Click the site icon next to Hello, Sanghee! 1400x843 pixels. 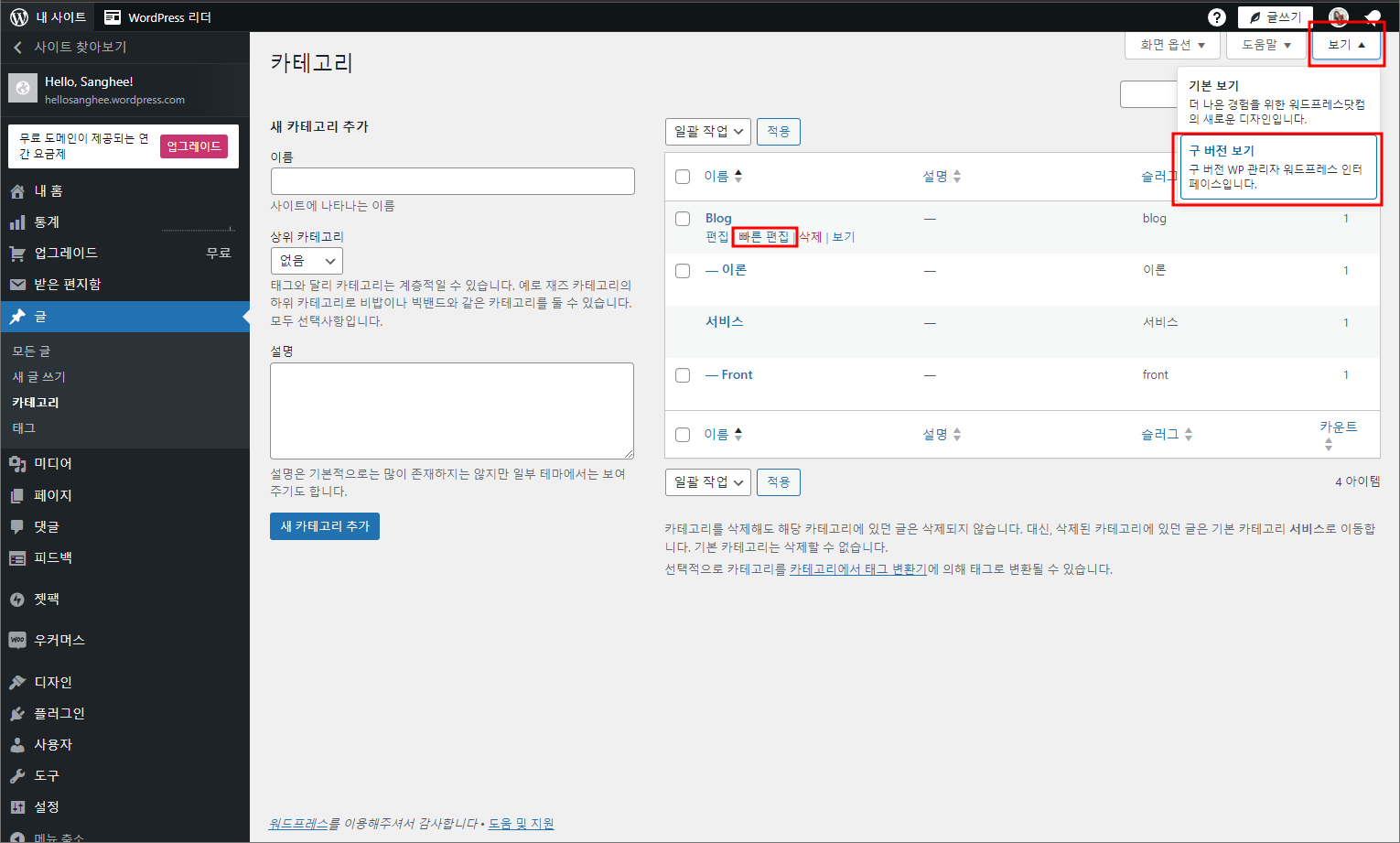coord(23,88)
